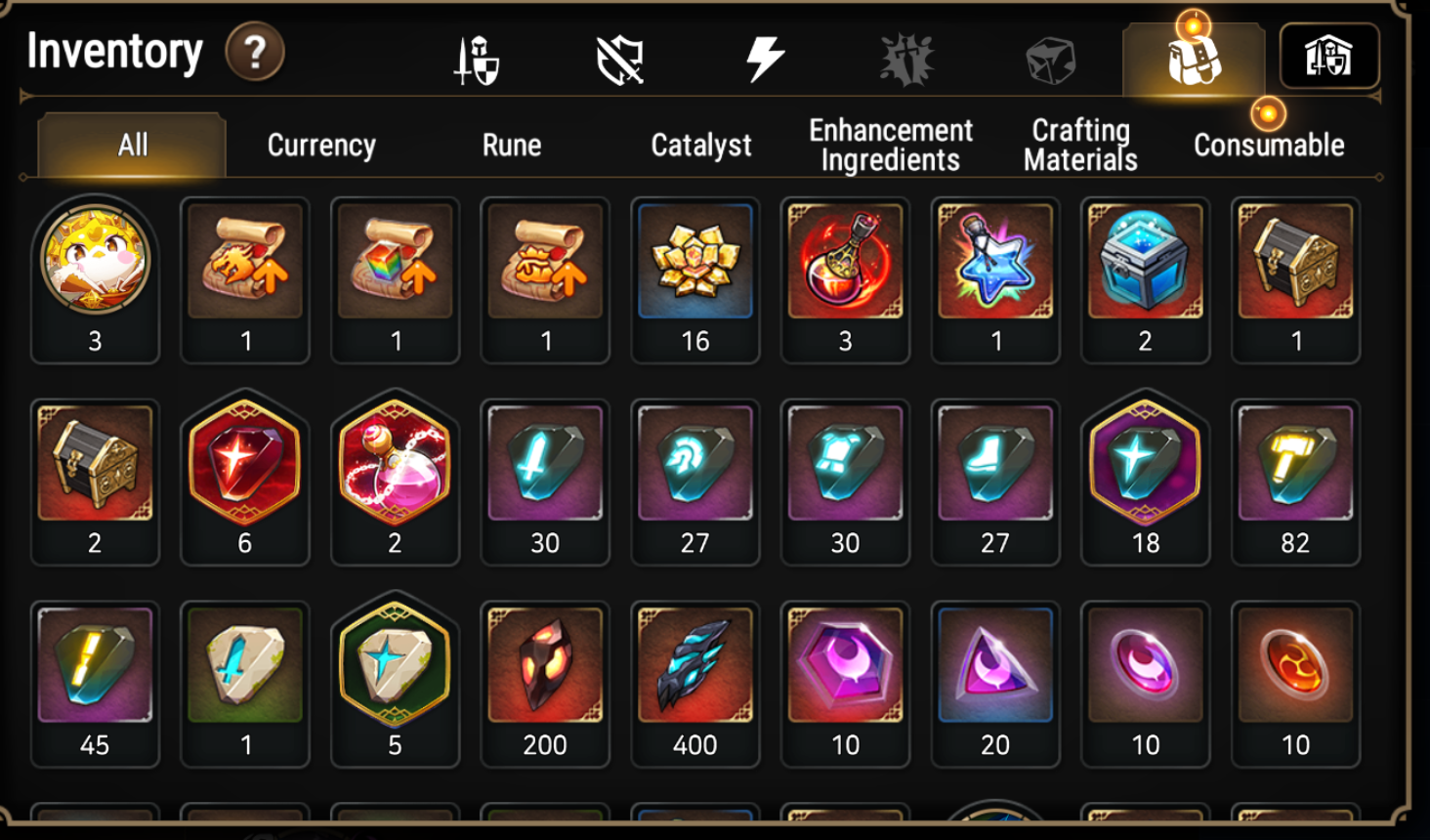The width and height of the screenshot is (1430, 840).
Task: Select the pink potion hexagon item
Action: [395, 481]
